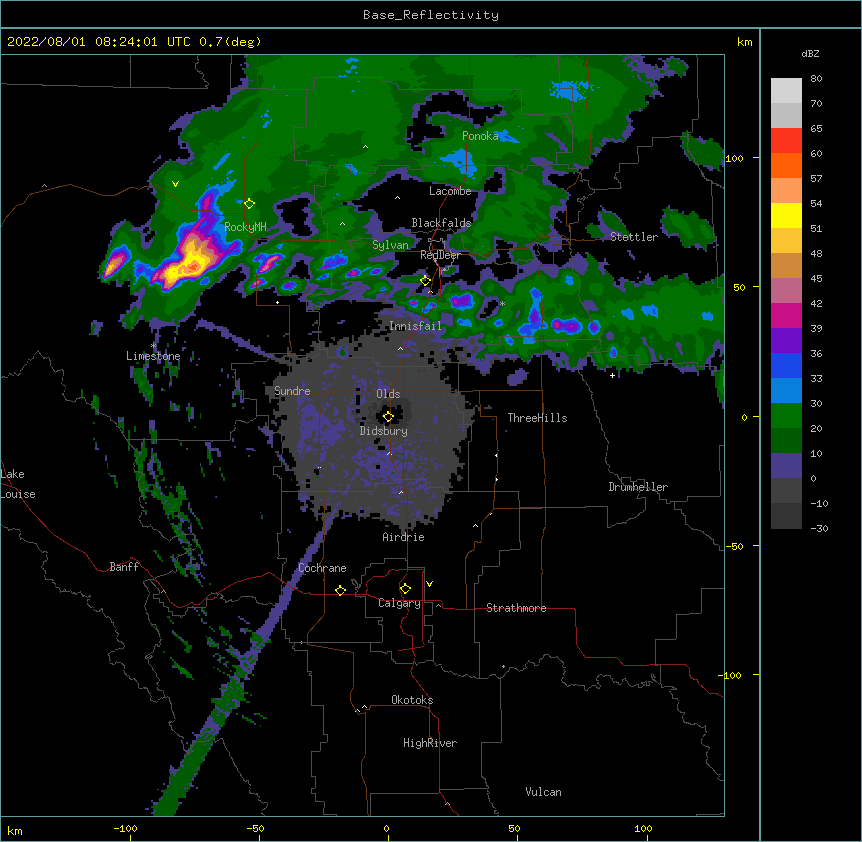
Task: Select the bright yellow 54-51 dBZ legend swatch
Action: coord(786,215)
